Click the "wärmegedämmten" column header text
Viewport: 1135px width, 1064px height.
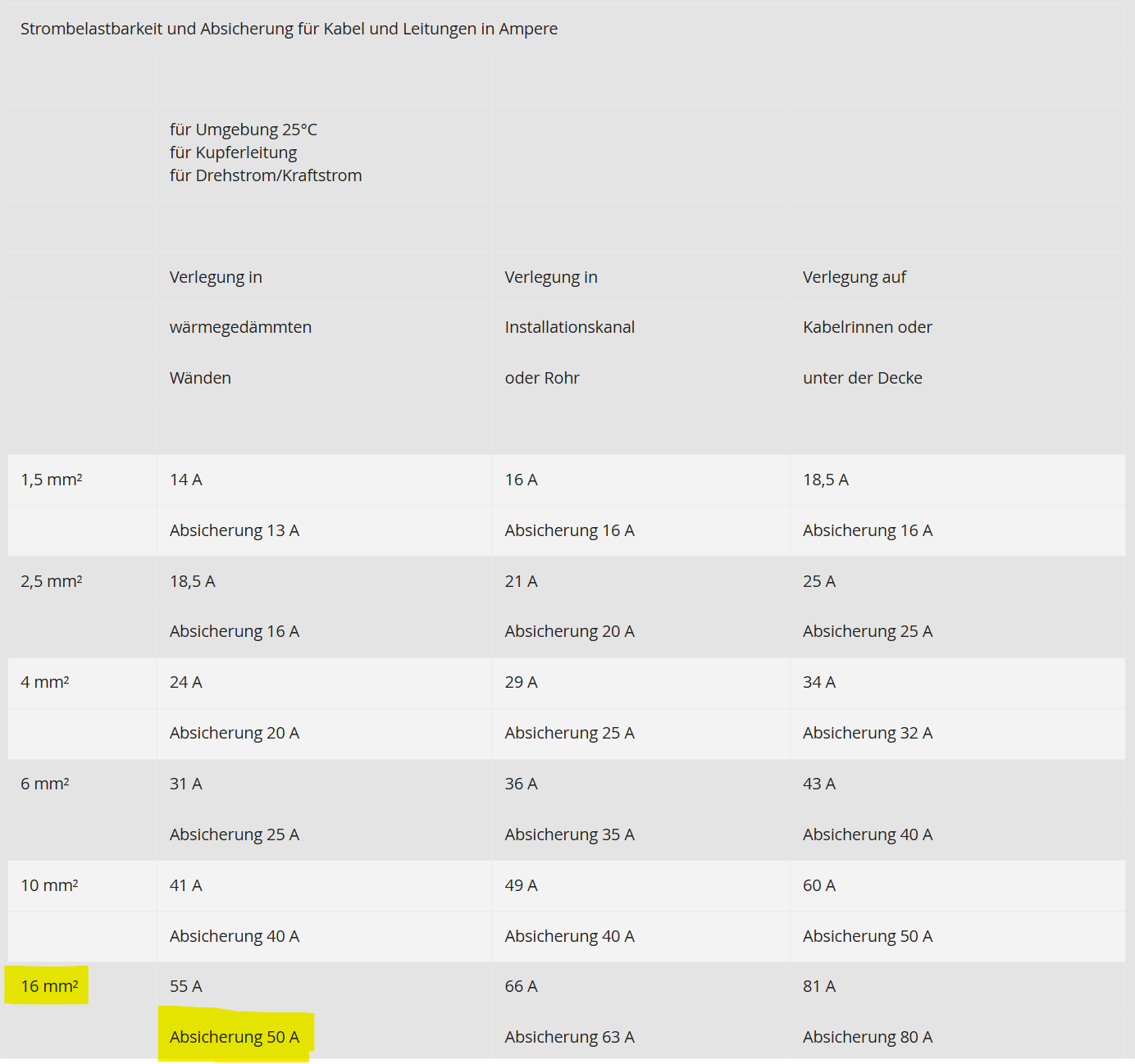[240, 327]
